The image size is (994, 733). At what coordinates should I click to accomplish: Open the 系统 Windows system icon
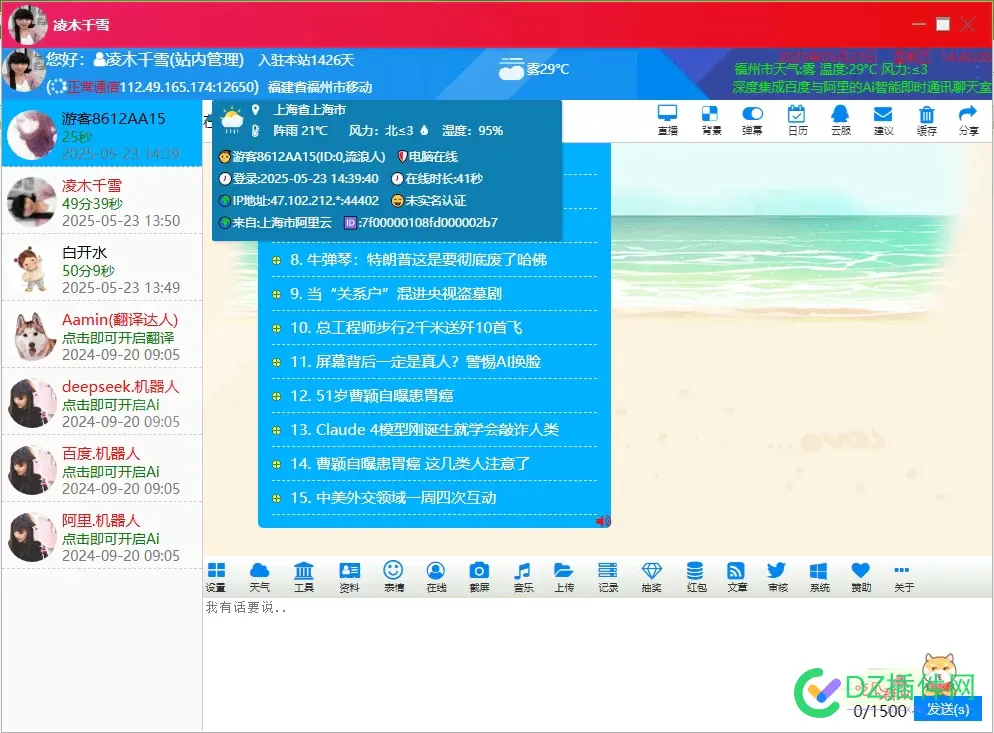tap(819, 577)
